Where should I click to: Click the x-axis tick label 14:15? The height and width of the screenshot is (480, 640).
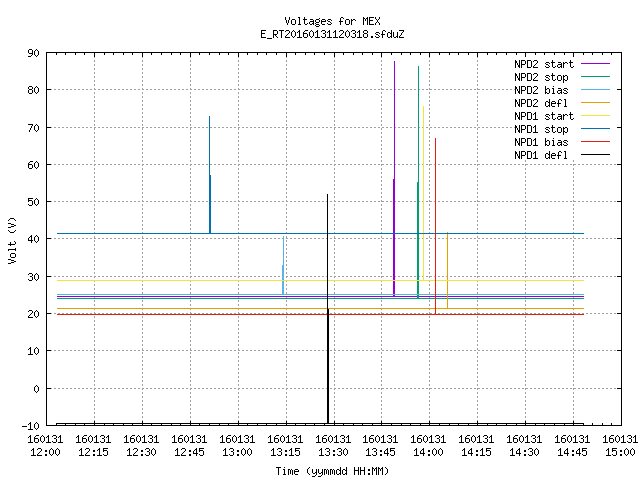click(x=476, y=452)
